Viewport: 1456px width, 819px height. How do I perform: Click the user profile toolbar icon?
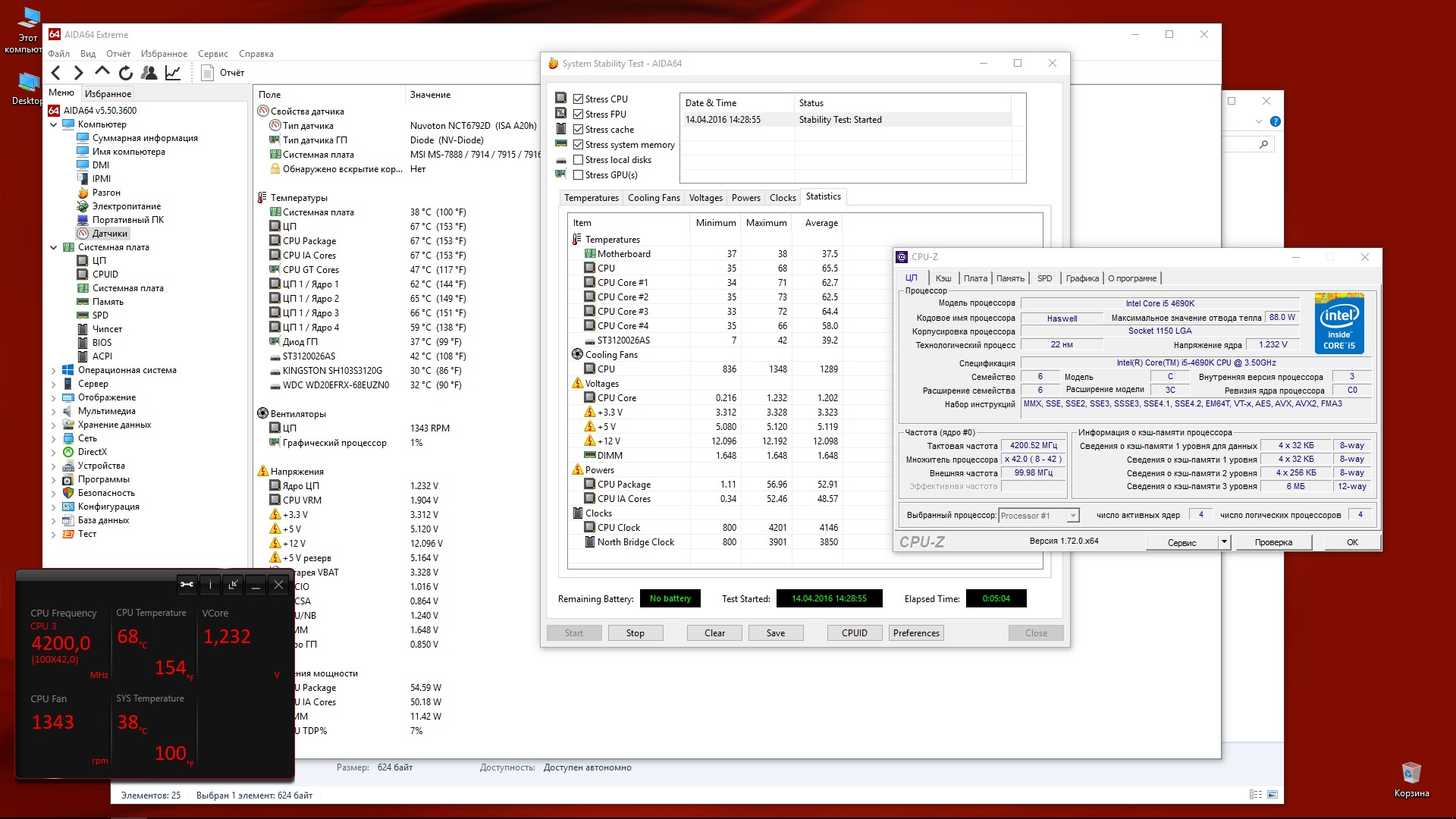pos(149,73)
